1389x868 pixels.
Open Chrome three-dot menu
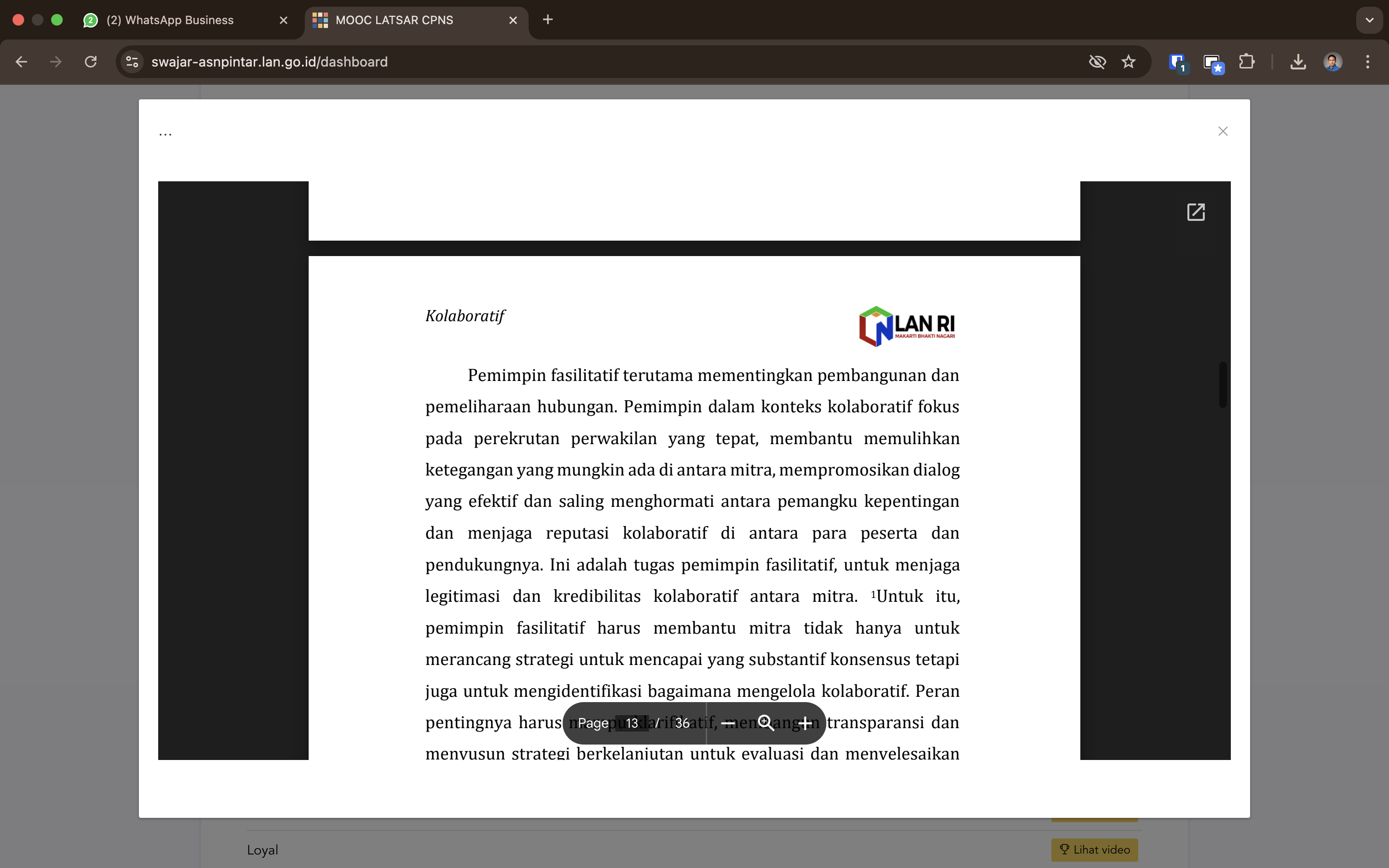(x=1368, y=62)
